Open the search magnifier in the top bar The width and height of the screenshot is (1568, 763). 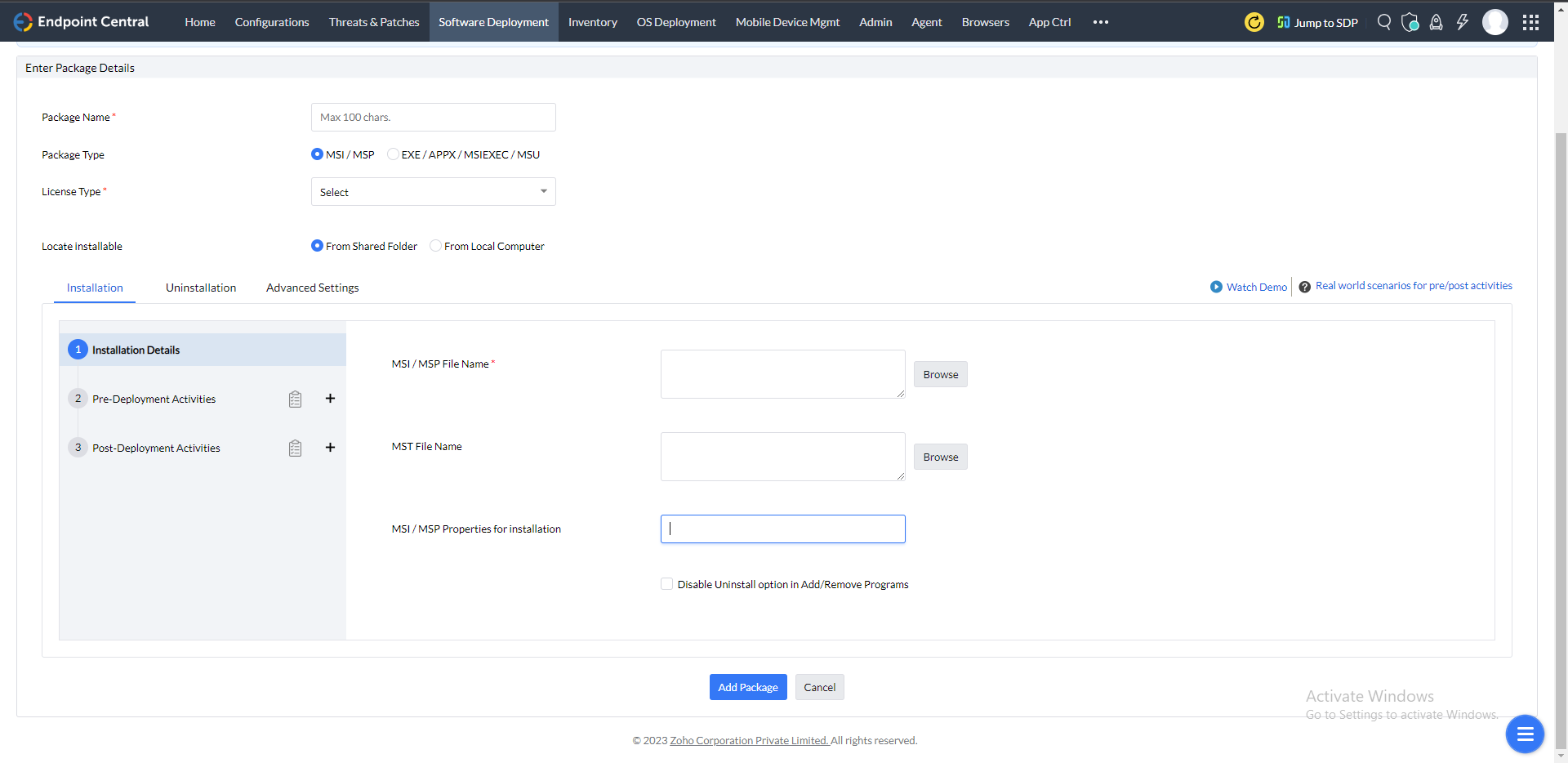tap(1383, 22)
